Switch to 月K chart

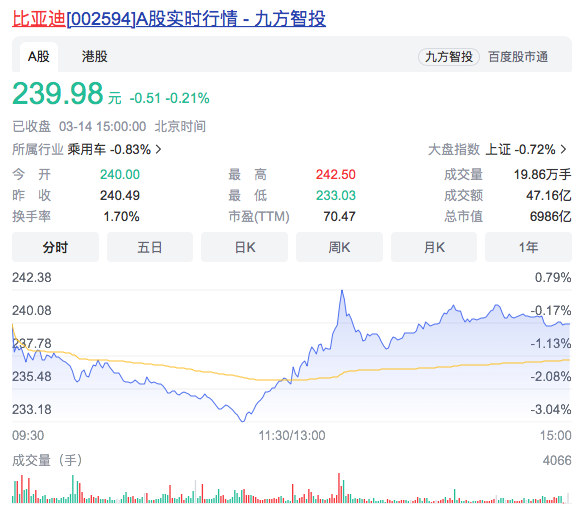point(434,247)
